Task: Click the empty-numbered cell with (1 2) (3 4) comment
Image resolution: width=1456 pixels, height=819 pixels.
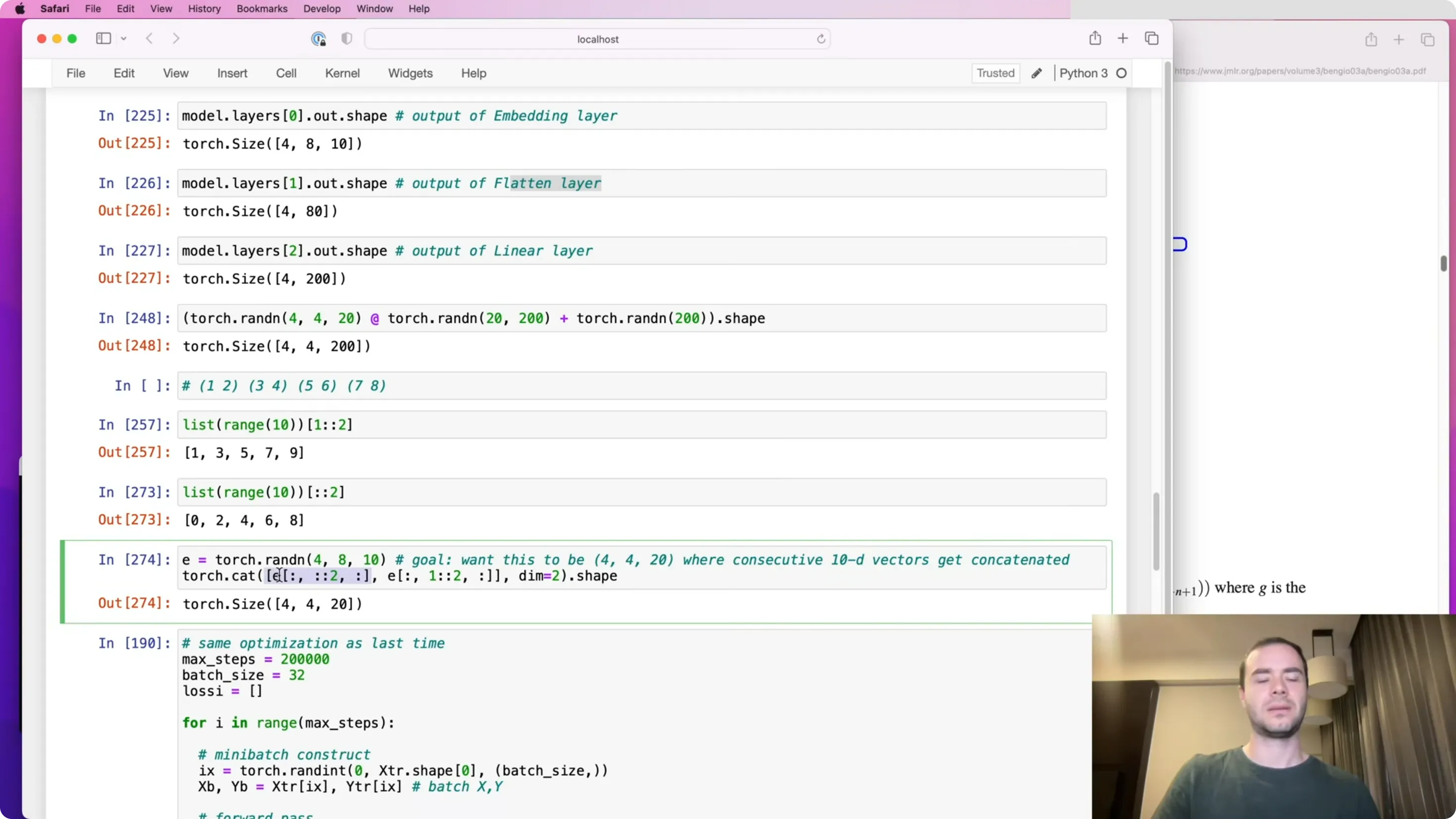Action: (x=641, y=385)
